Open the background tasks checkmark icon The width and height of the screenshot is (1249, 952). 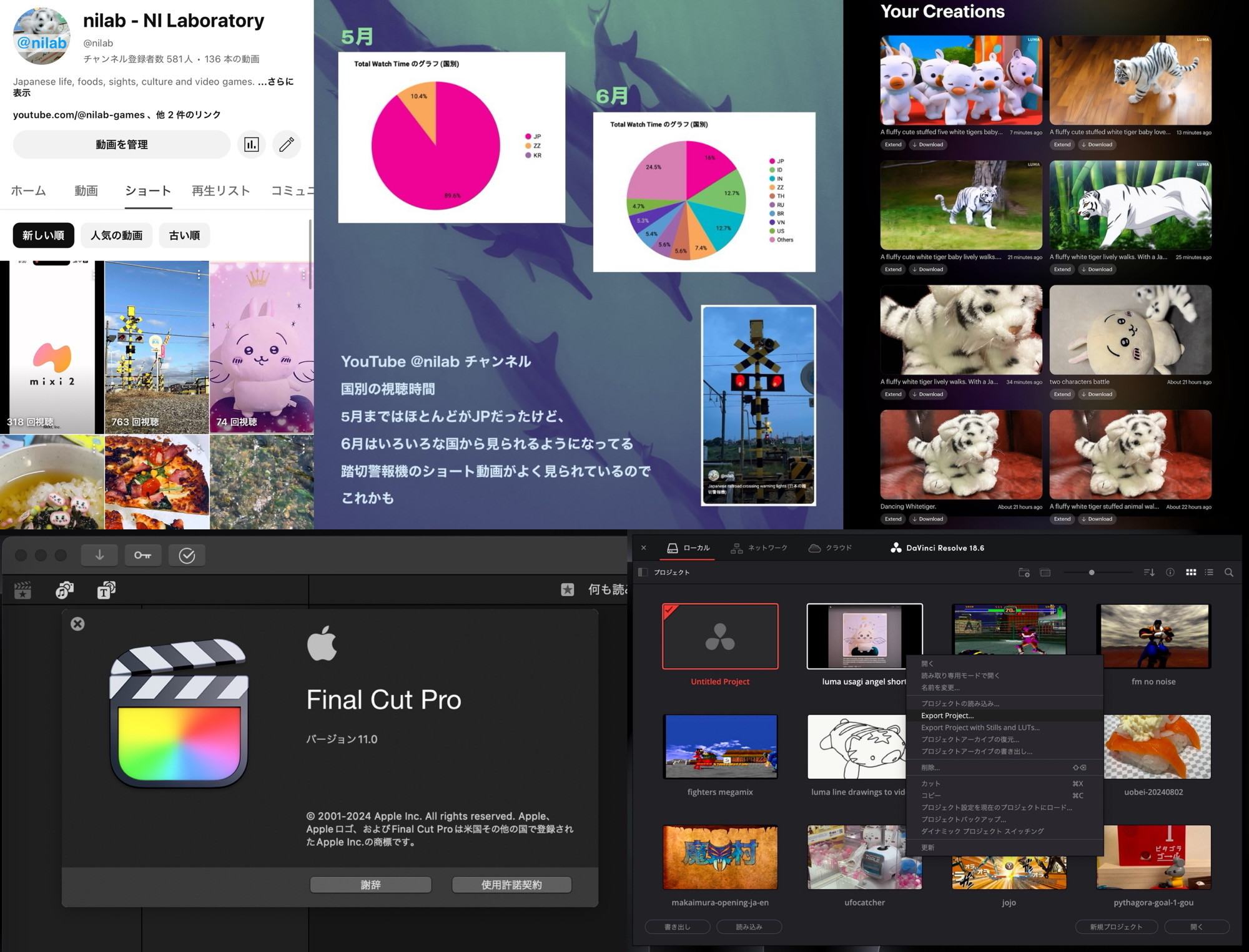pyautogui.click(x=187, y=555)
